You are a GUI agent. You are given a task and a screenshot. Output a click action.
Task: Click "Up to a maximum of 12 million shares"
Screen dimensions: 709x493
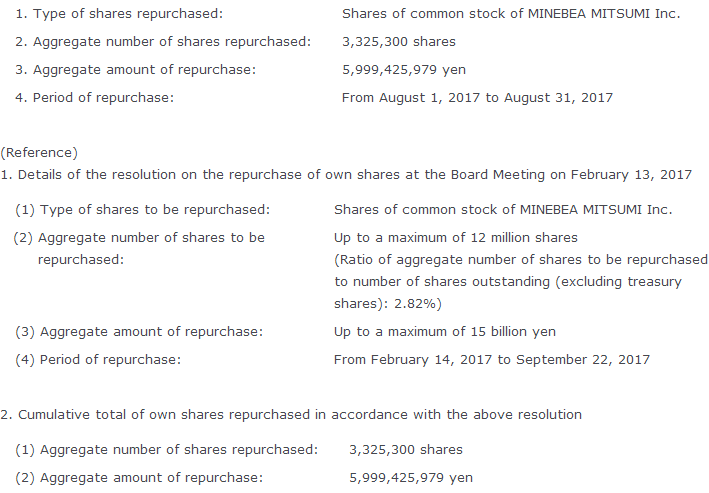point(455,238)
